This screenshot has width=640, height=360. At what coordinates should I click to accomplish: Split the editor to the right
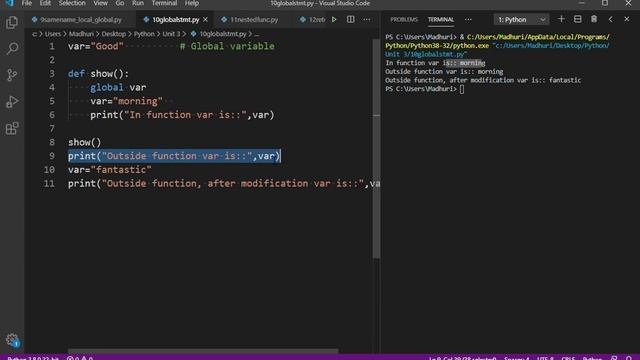(x=351, y=19)
